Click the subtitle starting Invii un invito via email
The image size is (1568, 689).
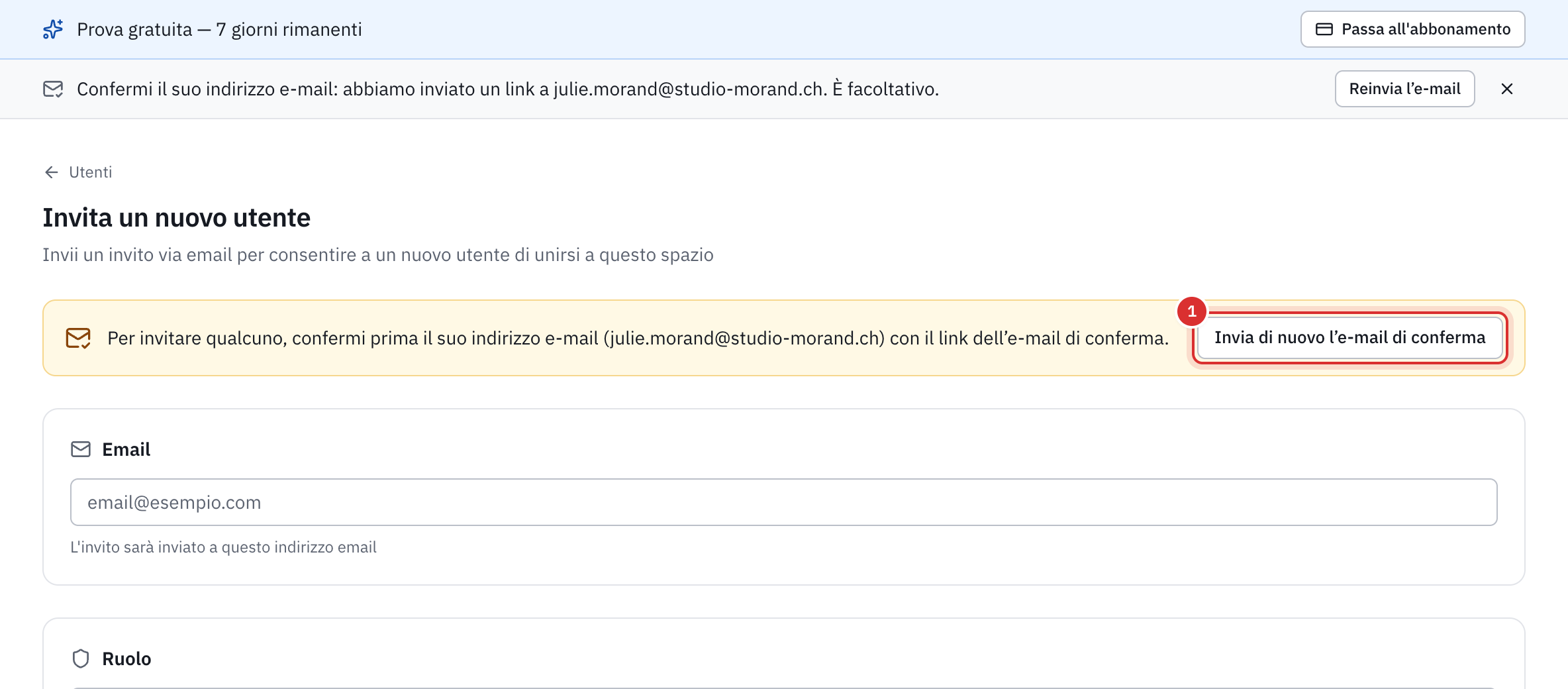378,255
